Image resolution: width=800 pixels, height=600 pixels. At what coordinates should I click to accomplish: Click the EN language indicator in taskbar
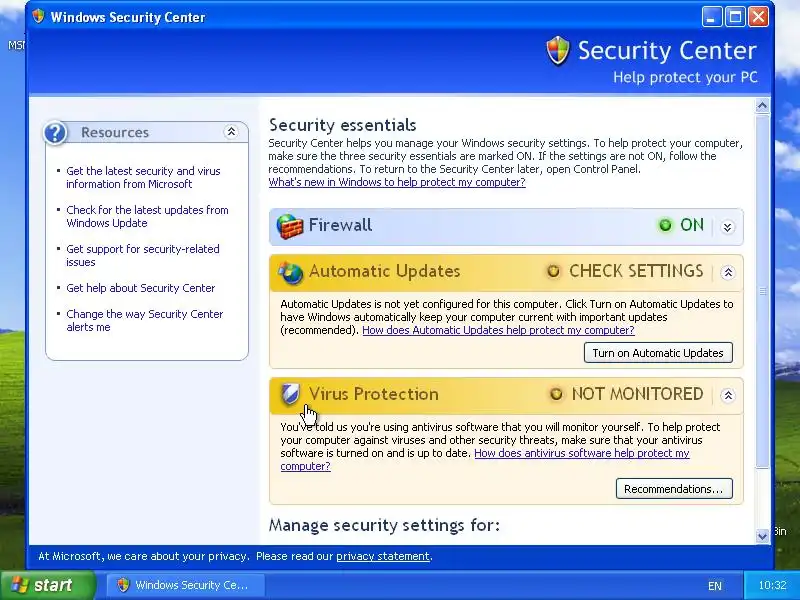pyautogui.click(x=715, y=586)
